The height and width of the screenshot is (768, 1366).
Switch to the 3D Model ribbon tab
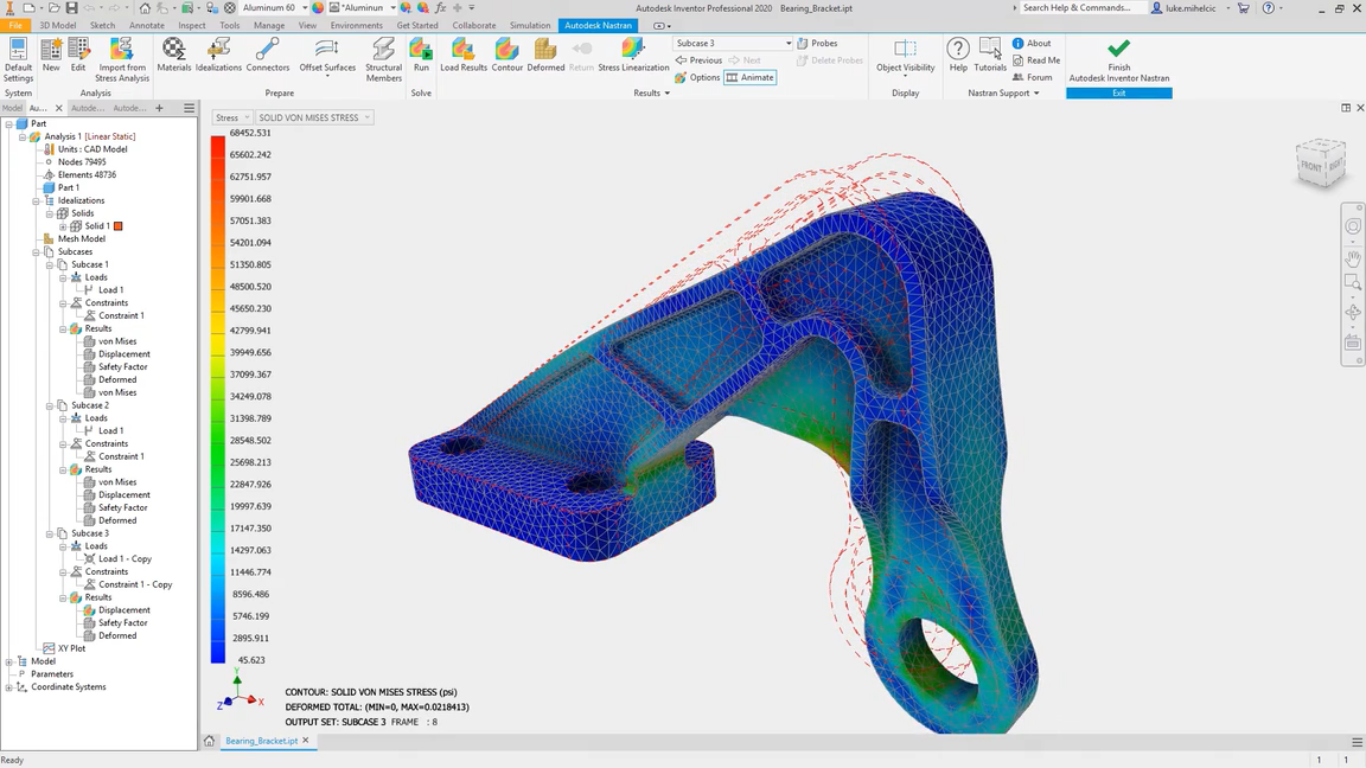click(58, 25)
